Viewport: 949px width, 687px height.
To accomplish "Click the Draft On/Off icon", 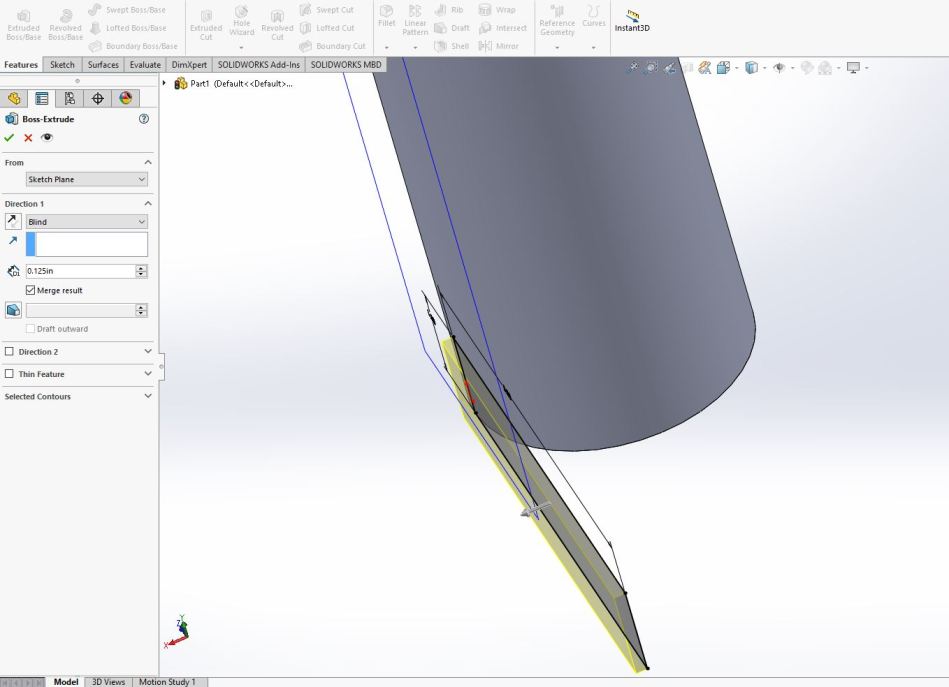I will [14, 310].
